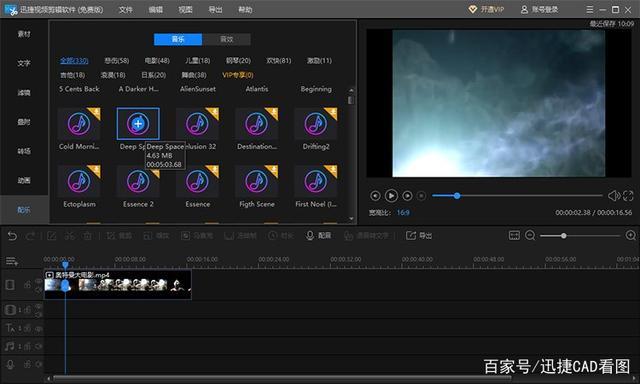Toggle visibility of the text track
640x384 pixels.
[x=38, y=328]
